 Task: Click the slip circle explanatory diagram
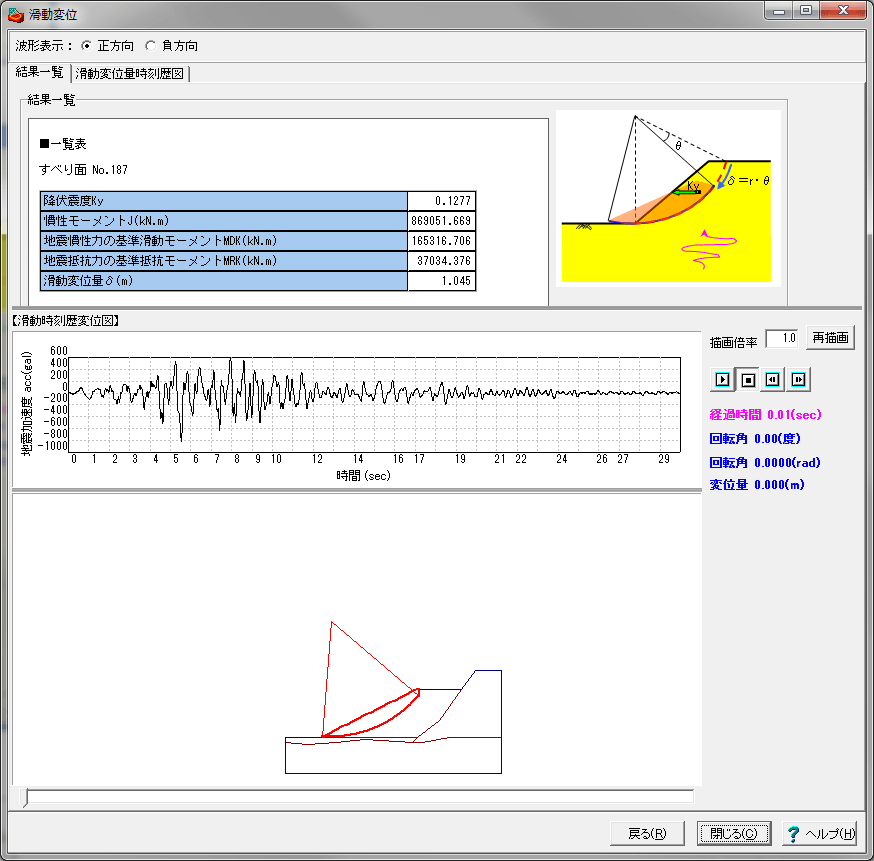668,198
